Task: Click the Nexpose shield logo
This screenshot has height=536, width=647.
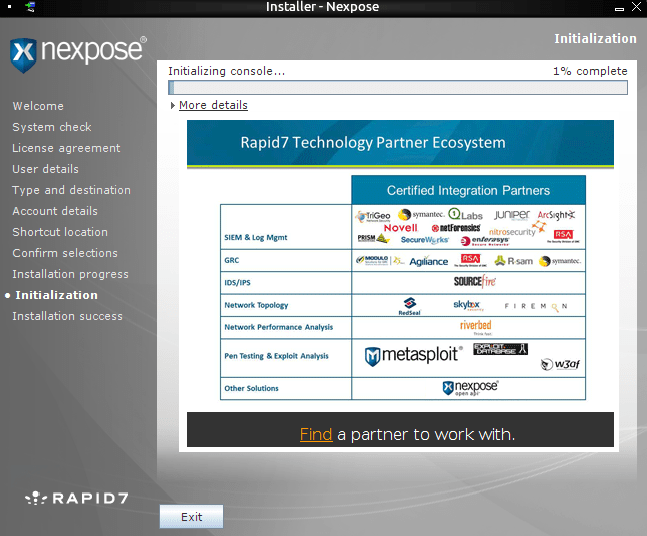Action: tap(23, 55)
